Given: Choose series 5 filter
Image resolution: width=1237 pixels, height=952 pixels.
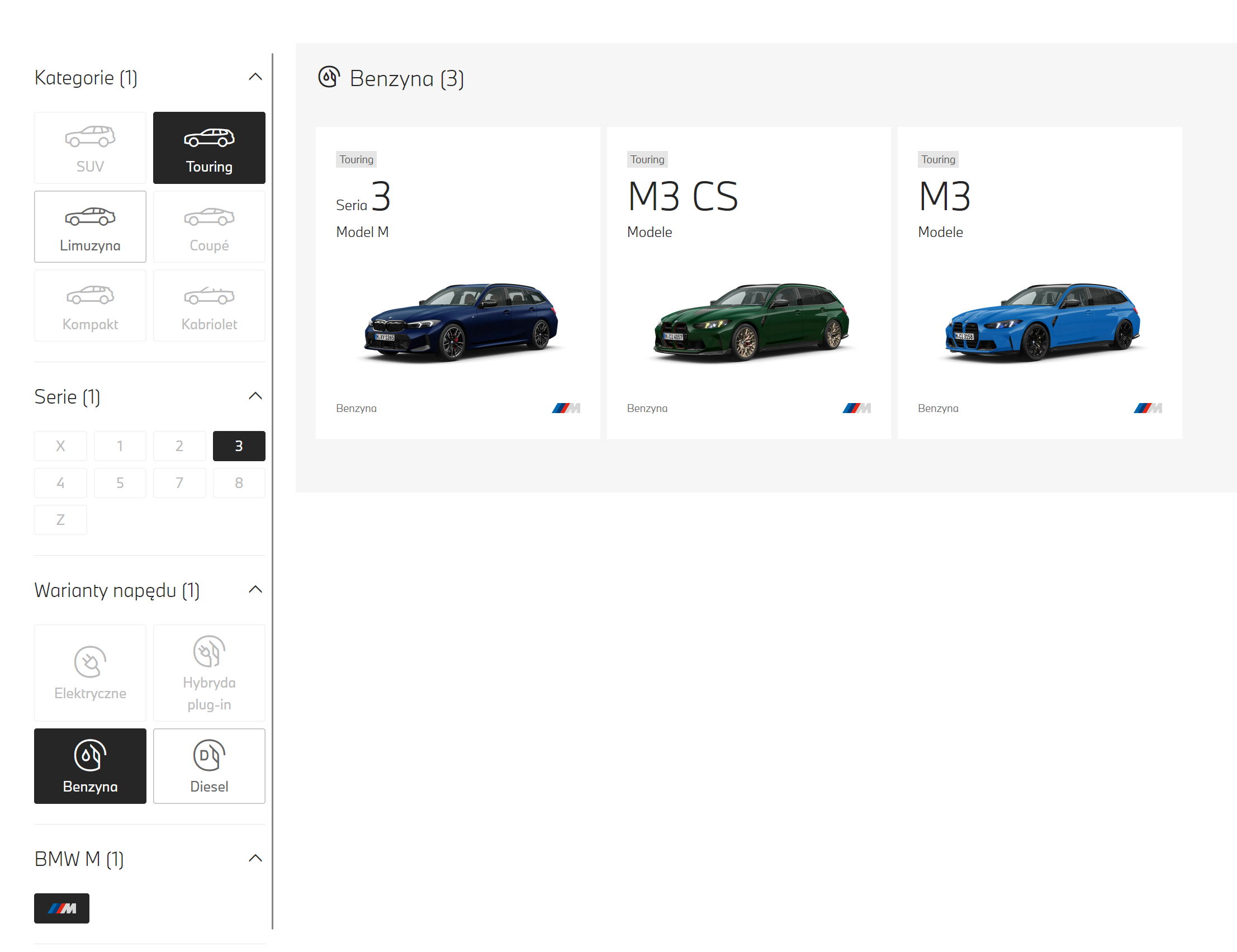Looking at the screenshot, I should (120, 482).
